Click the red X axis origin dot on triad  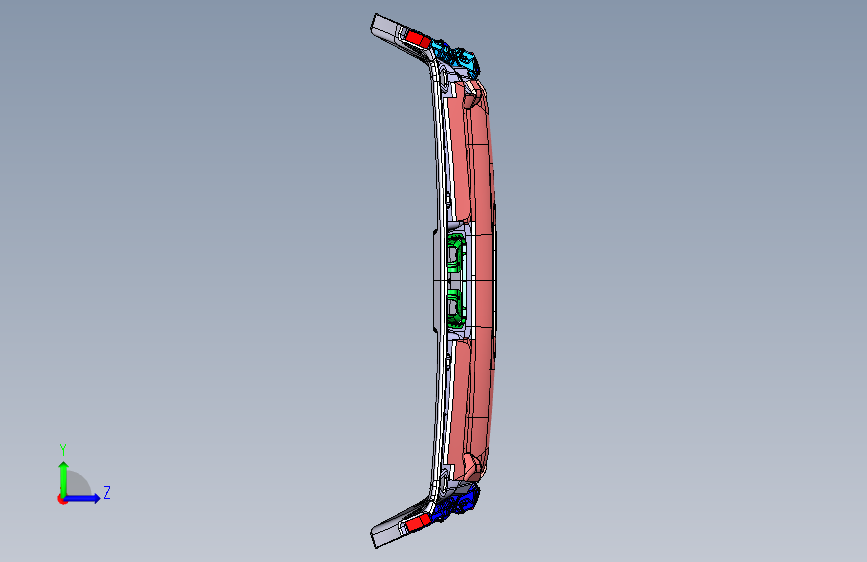(x=62, y=499)
